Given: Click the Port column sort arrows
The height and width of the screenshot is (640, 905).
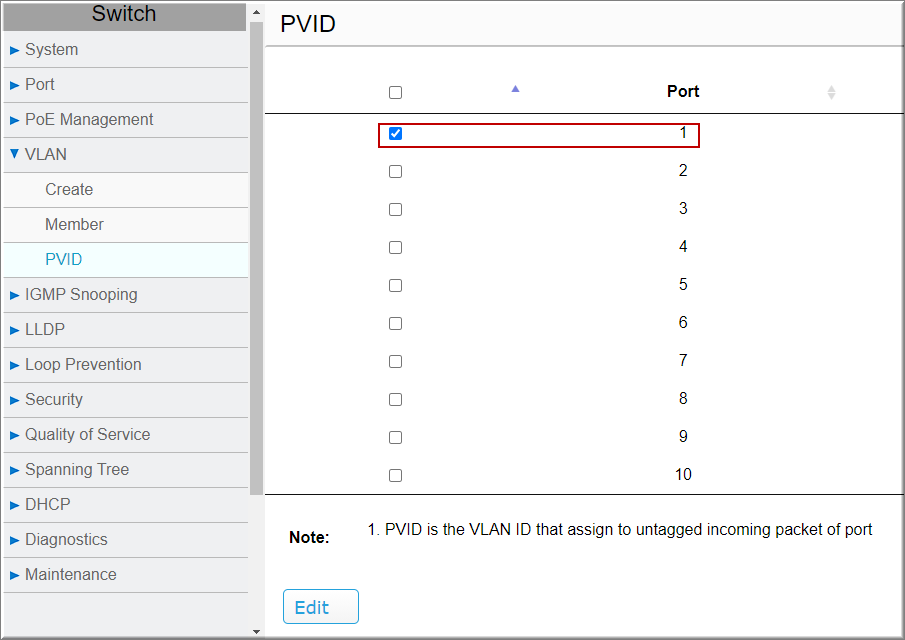Looking at the screenshot, I should 831,92.
